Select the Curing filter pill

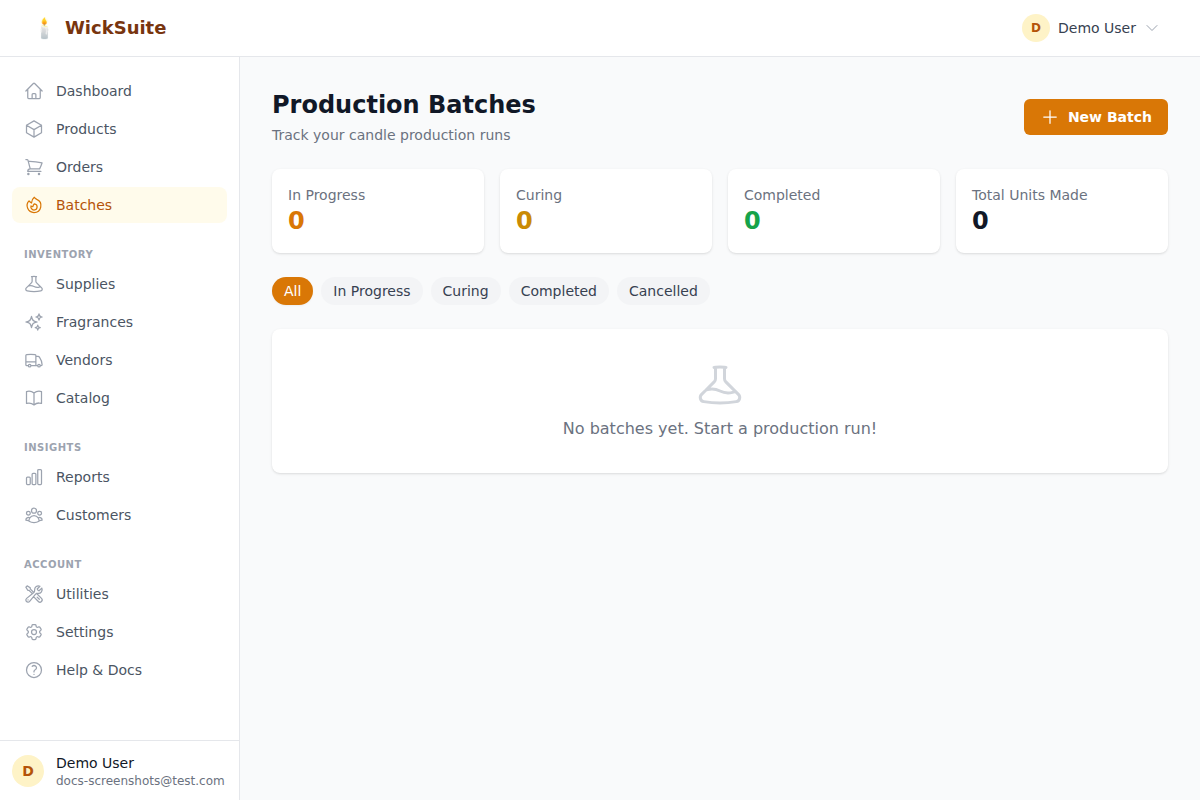click(x=465, y=291)
